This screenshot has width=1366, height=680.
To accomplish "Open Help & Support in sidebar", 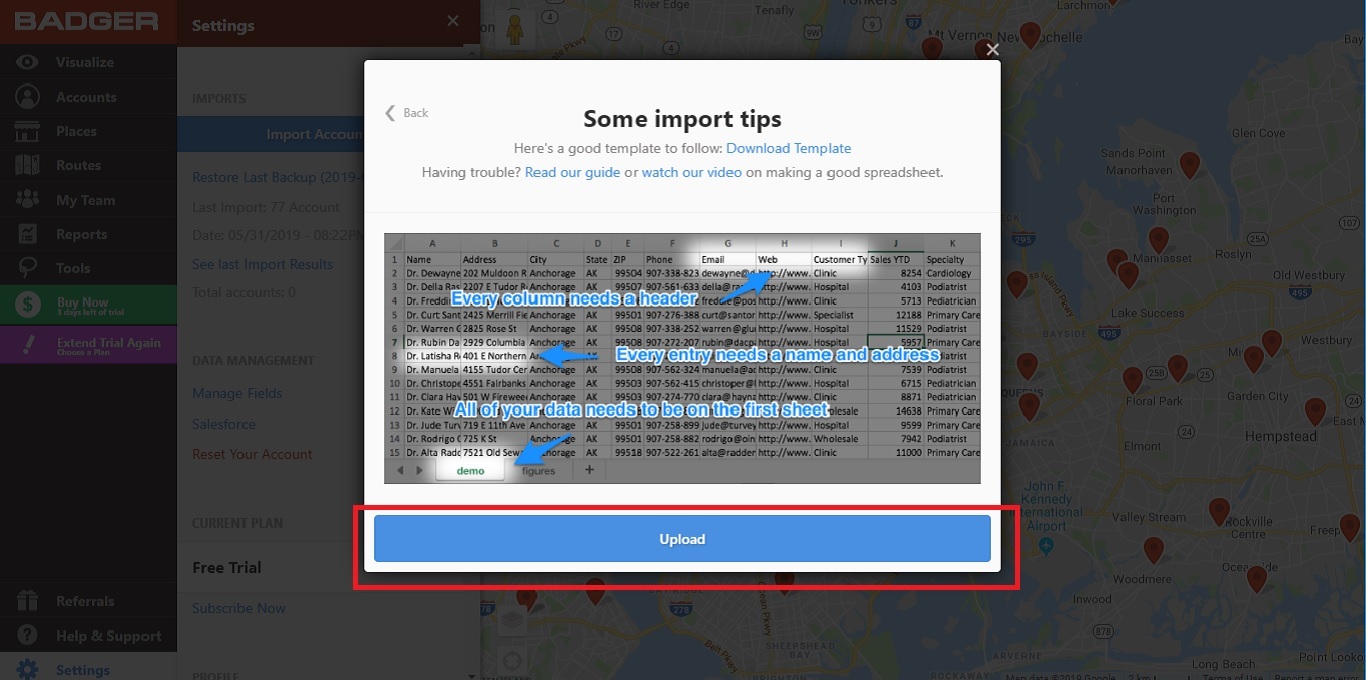I will (x=88, y=636).
